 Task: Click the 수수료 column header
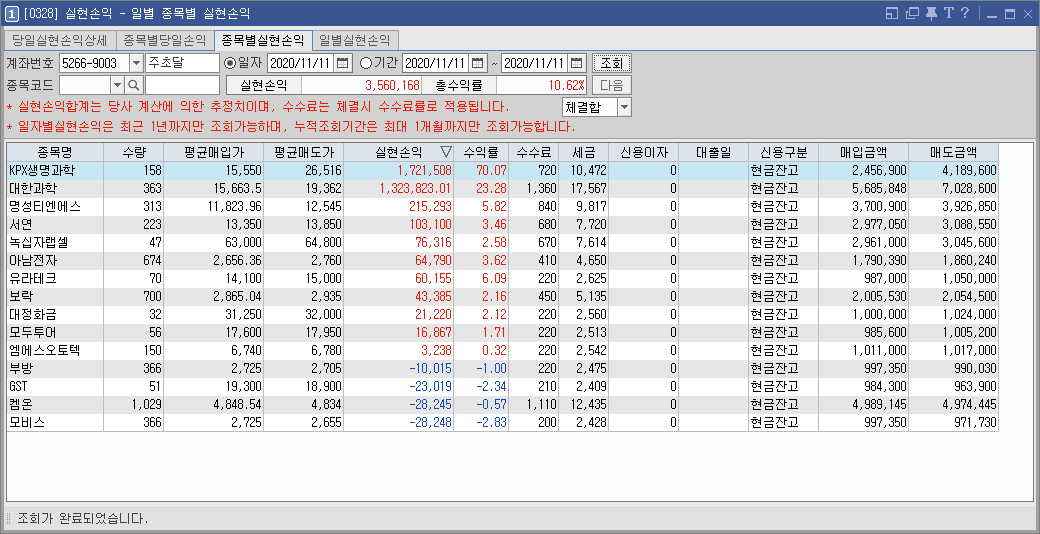(x=533, y=153)
